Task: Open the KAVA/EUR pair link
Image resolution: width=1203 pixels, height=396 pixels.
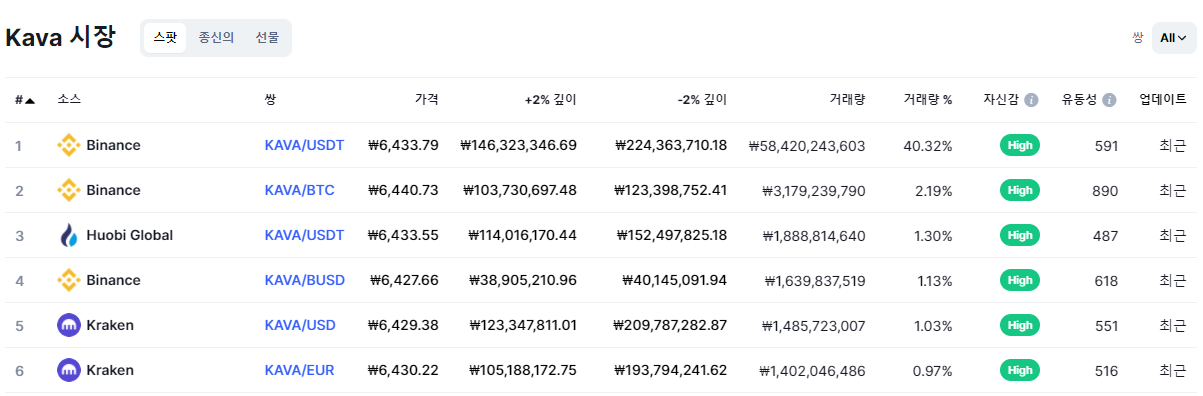Action: pos(300,370)
